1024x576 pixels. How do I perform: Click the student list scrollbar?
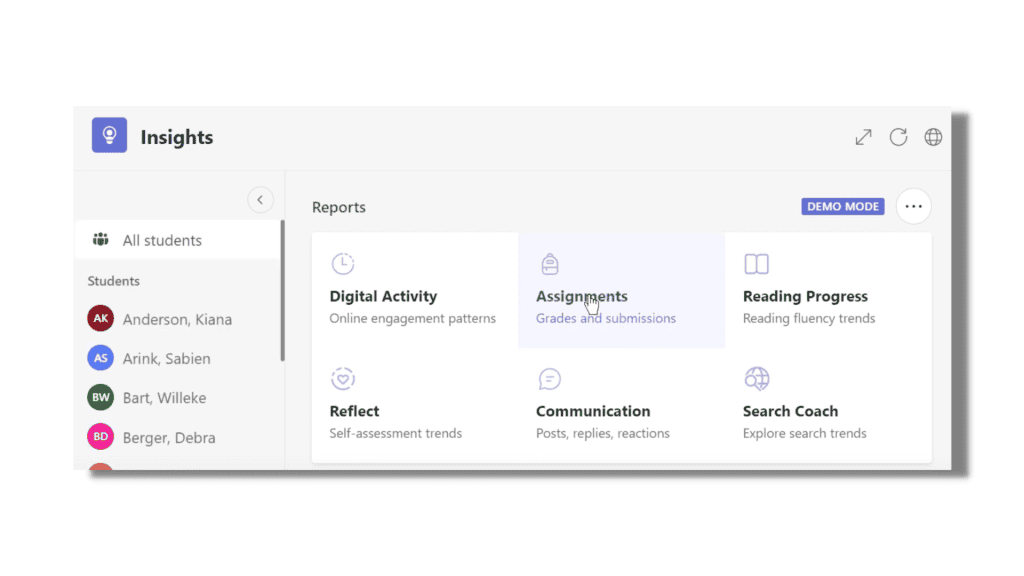(x=283, y=291)
